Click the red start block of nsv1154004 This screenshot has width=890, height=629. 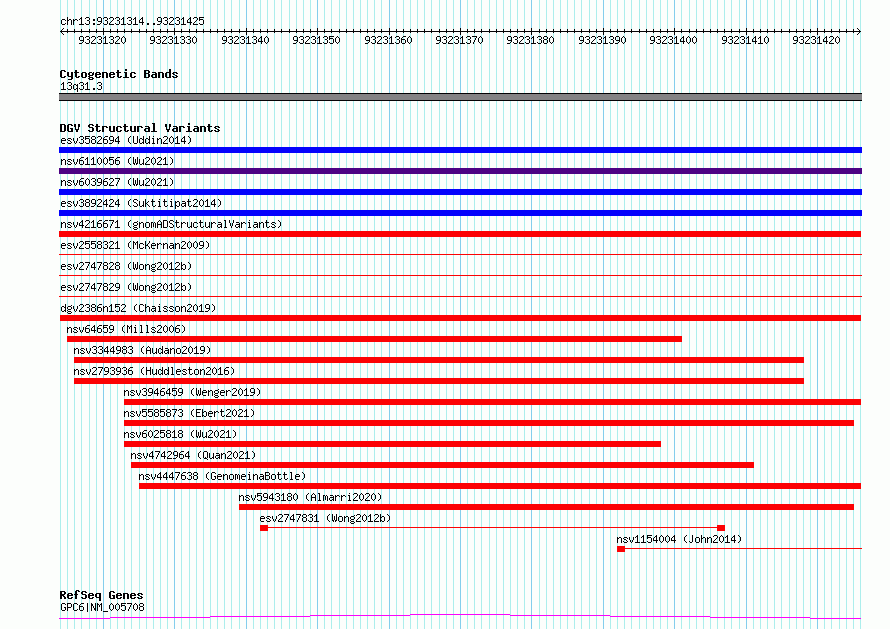click(621, 549)
